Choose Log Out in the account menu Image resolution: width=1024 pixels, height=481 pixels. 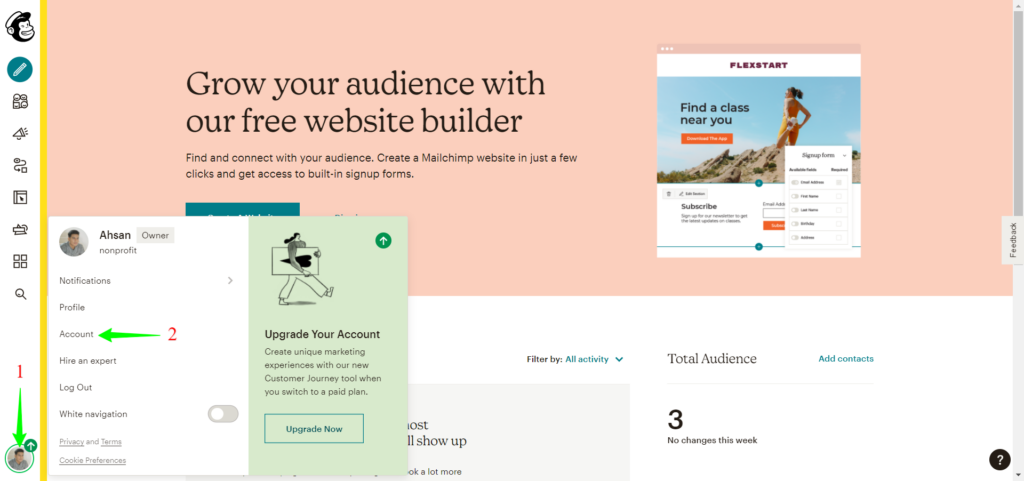coord(76,387)
